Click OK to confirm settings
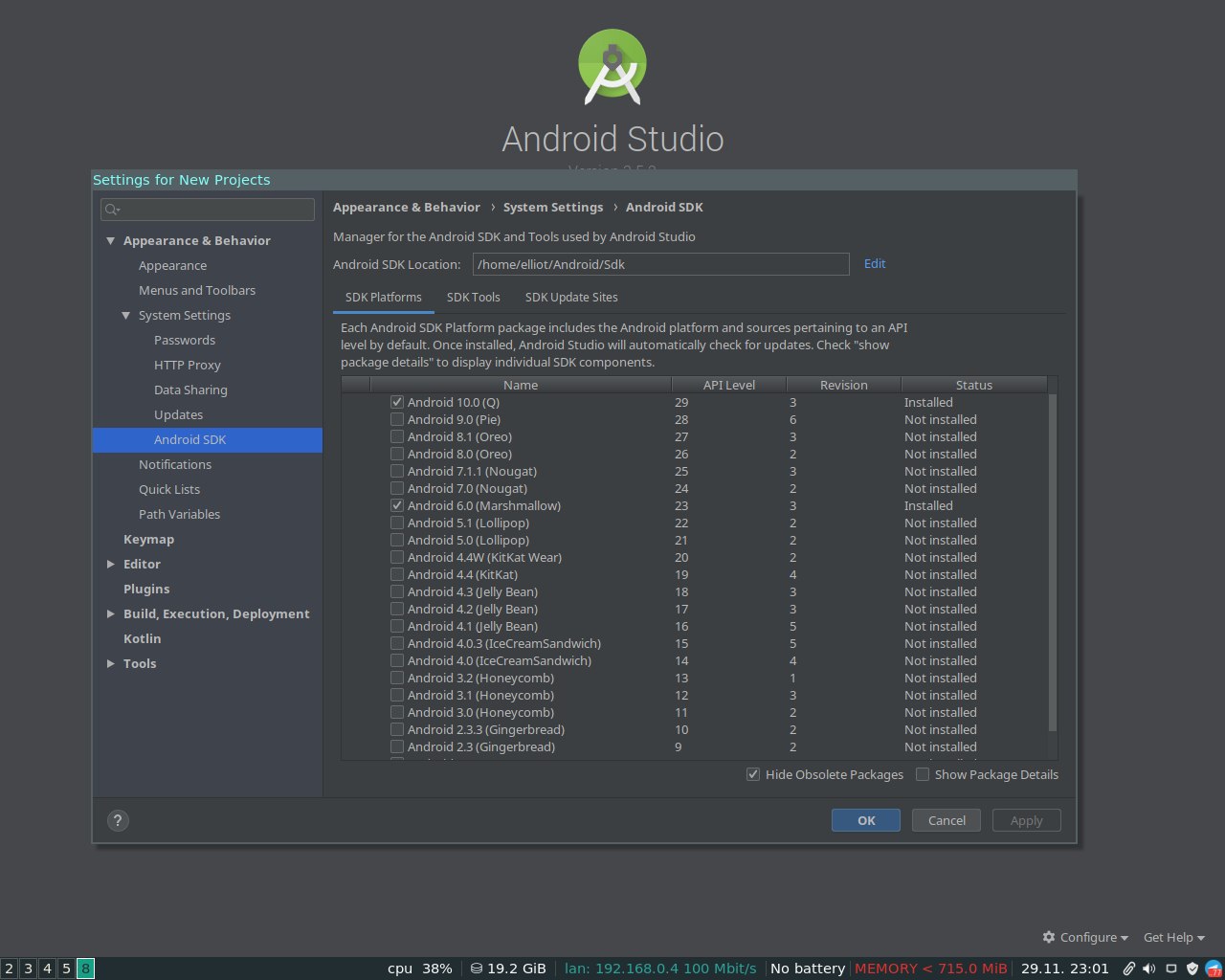The height and width of the screenshot is (980, 1225). pos(866,820)
